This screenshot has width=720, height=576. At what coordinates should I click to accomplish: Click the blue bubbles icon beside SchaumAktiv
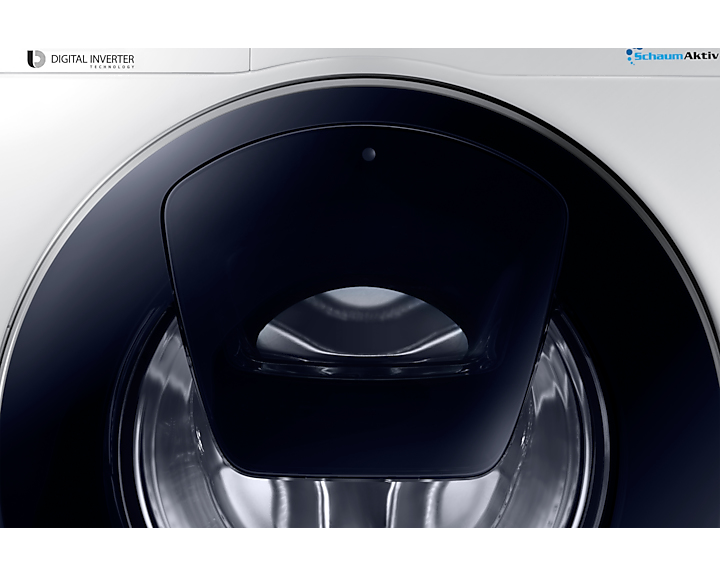(x=630, y=53)
